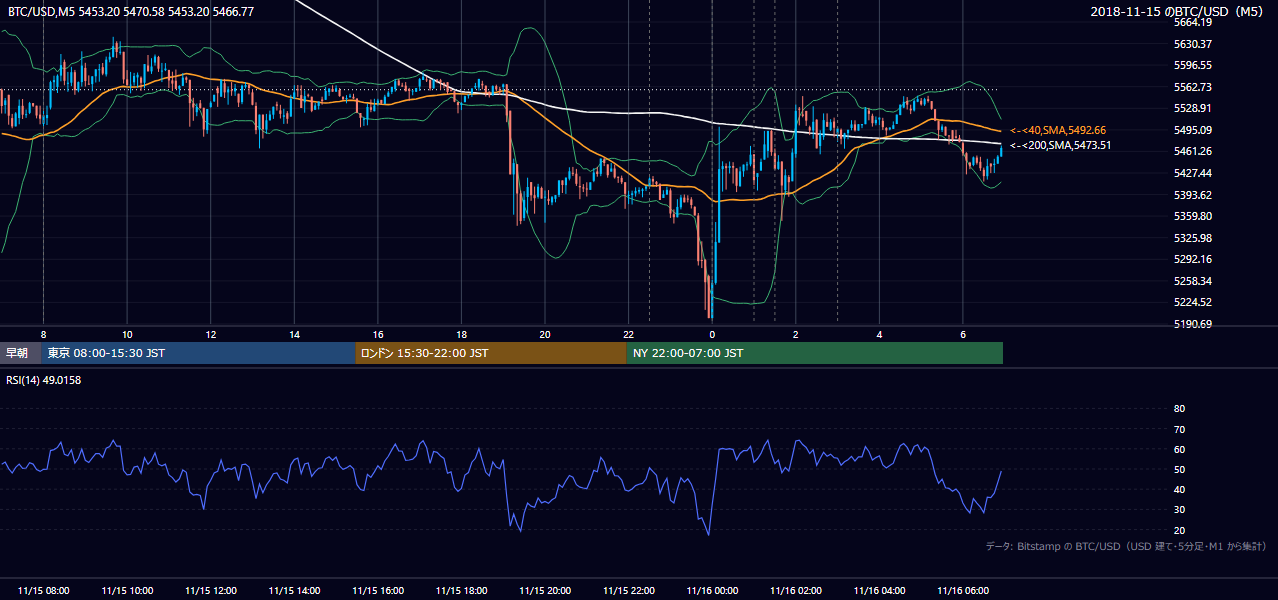1278x600 pixels.
Task: Click the bottom time label 11/15 18:00
Action: [x=461, y=591]
